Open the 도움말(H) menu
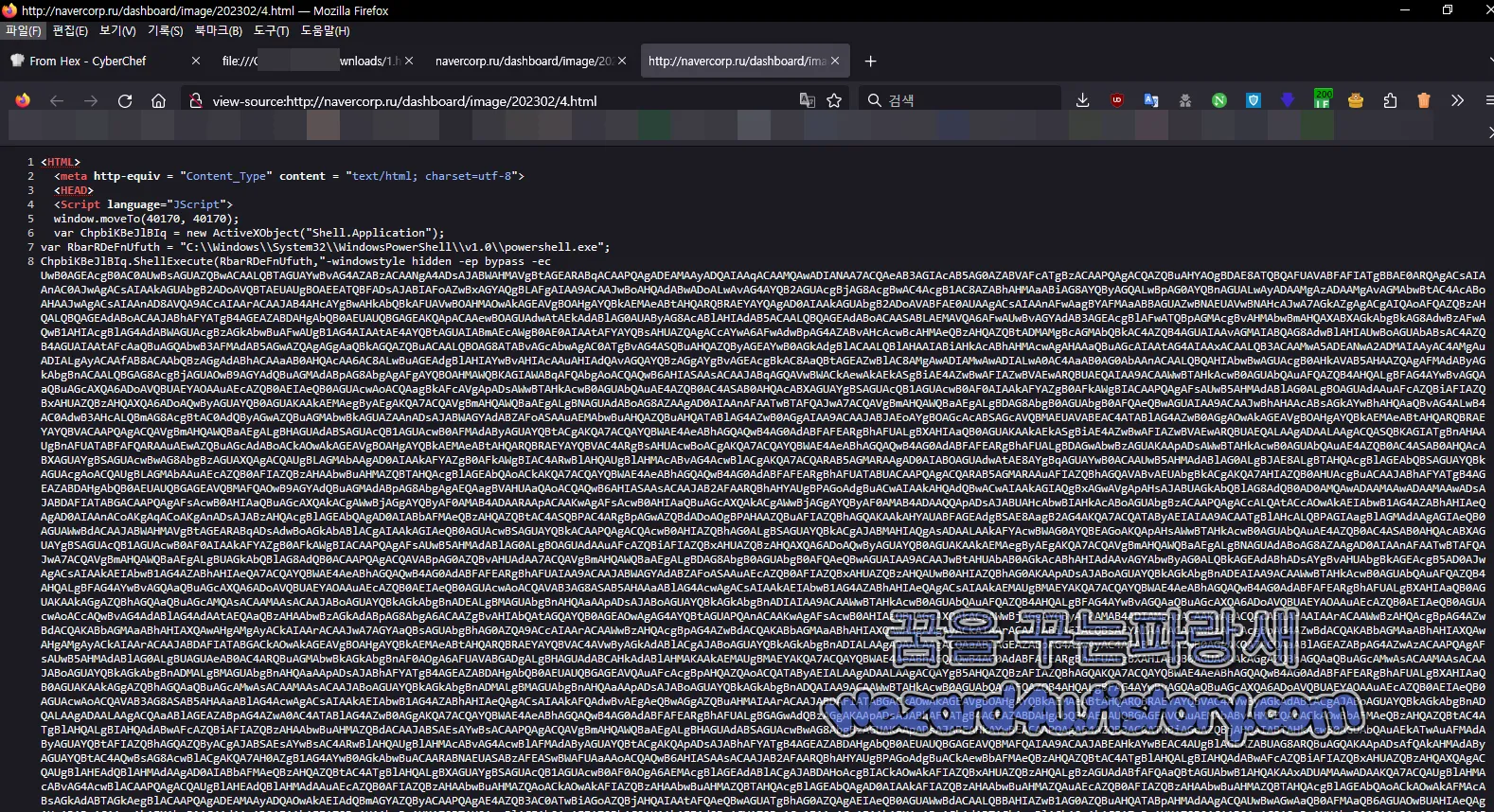This screenshot has width=1494, height=812. [x=325, y=31]
